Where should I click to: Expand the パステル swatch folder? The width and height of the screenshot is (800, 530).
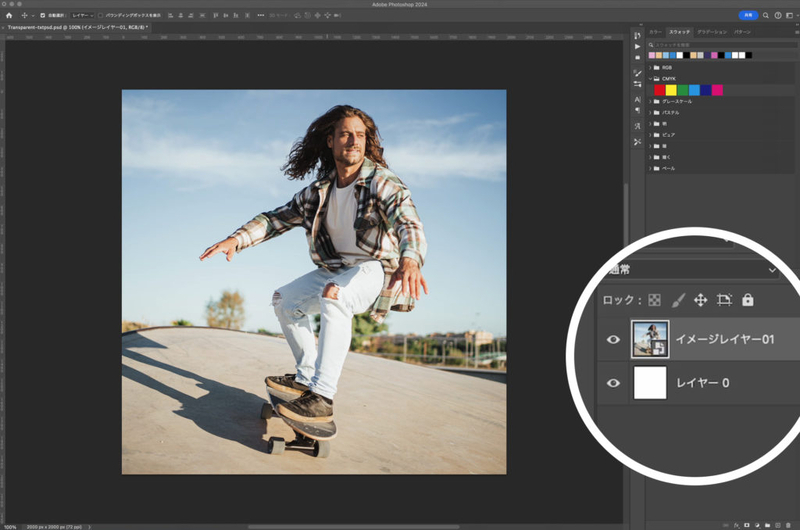pyautogui.click(x=651, y=112)
